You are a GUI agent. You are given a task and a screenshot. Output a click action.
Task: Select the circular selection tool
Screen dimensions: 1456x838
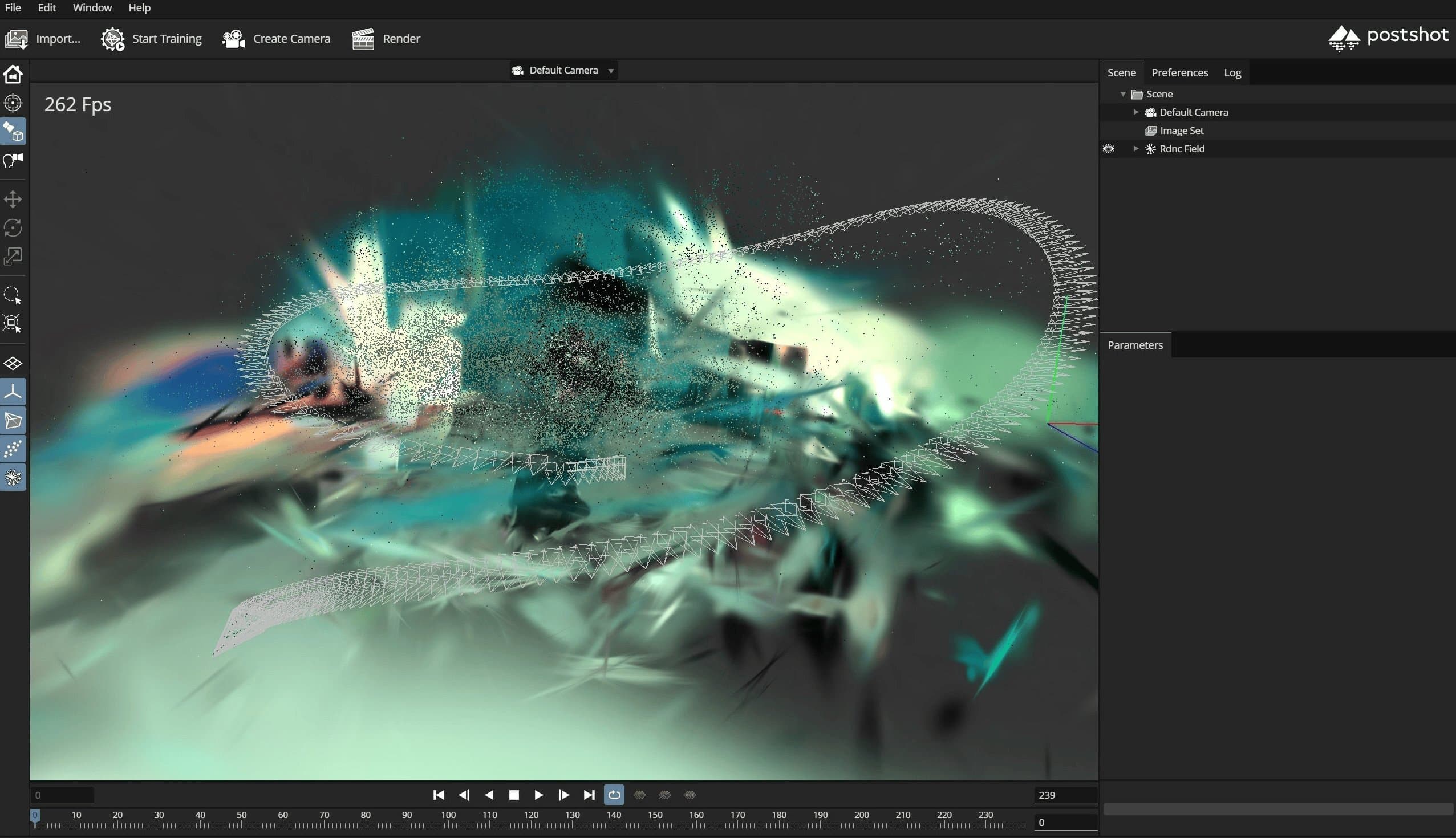(13, 295)
